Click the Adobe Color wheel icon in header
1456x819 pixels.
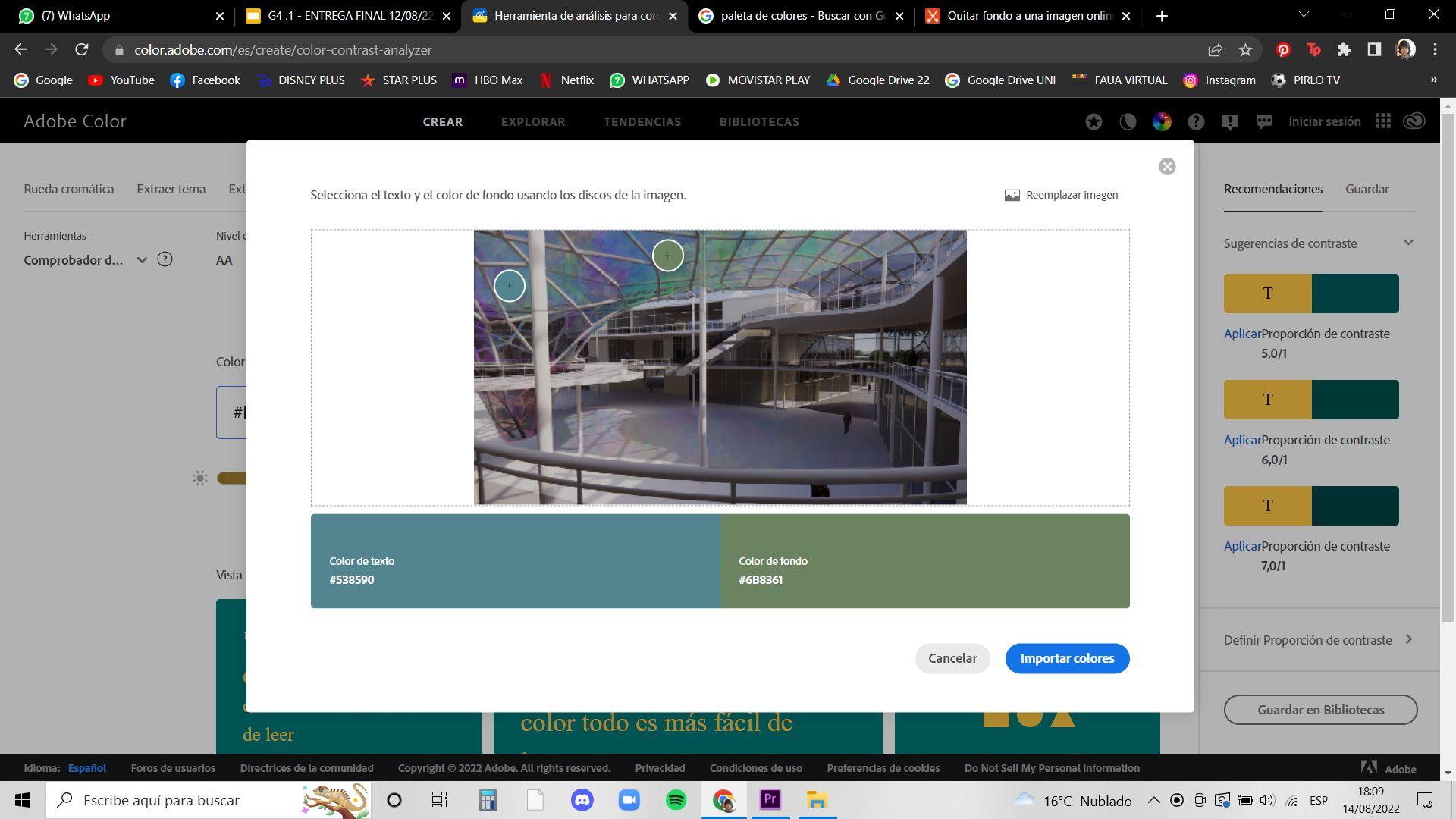click(1162, 121)
